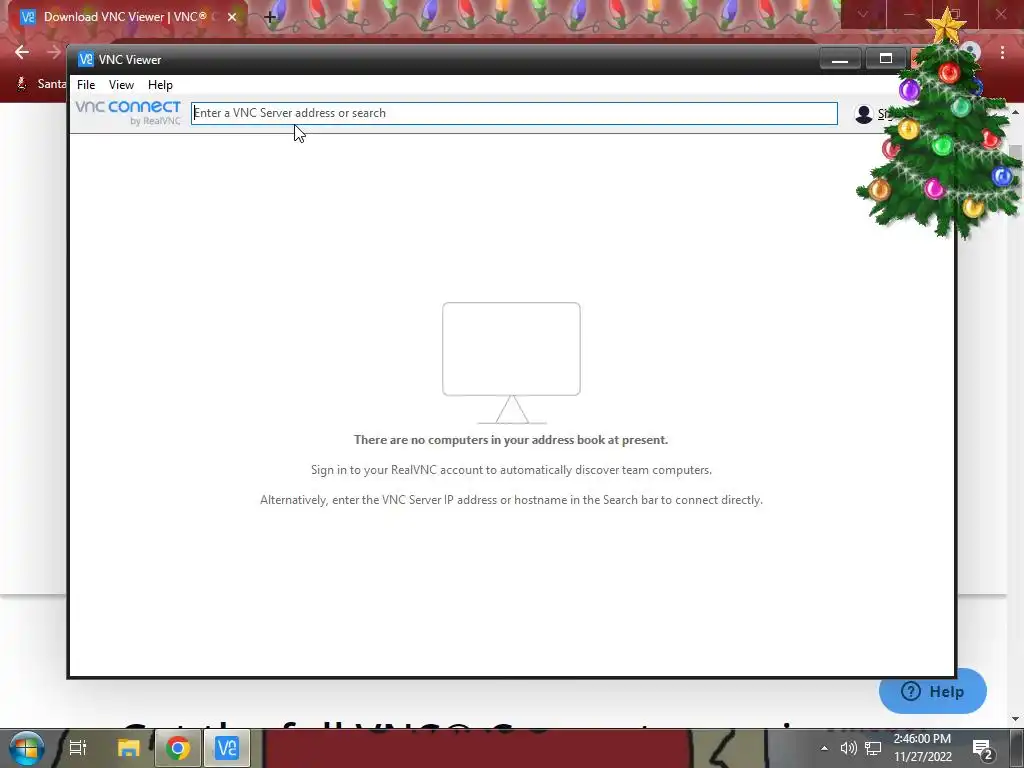Screen dimensions: 1024x768
Task: Open the notification center icon
Action: coord(983,749)
